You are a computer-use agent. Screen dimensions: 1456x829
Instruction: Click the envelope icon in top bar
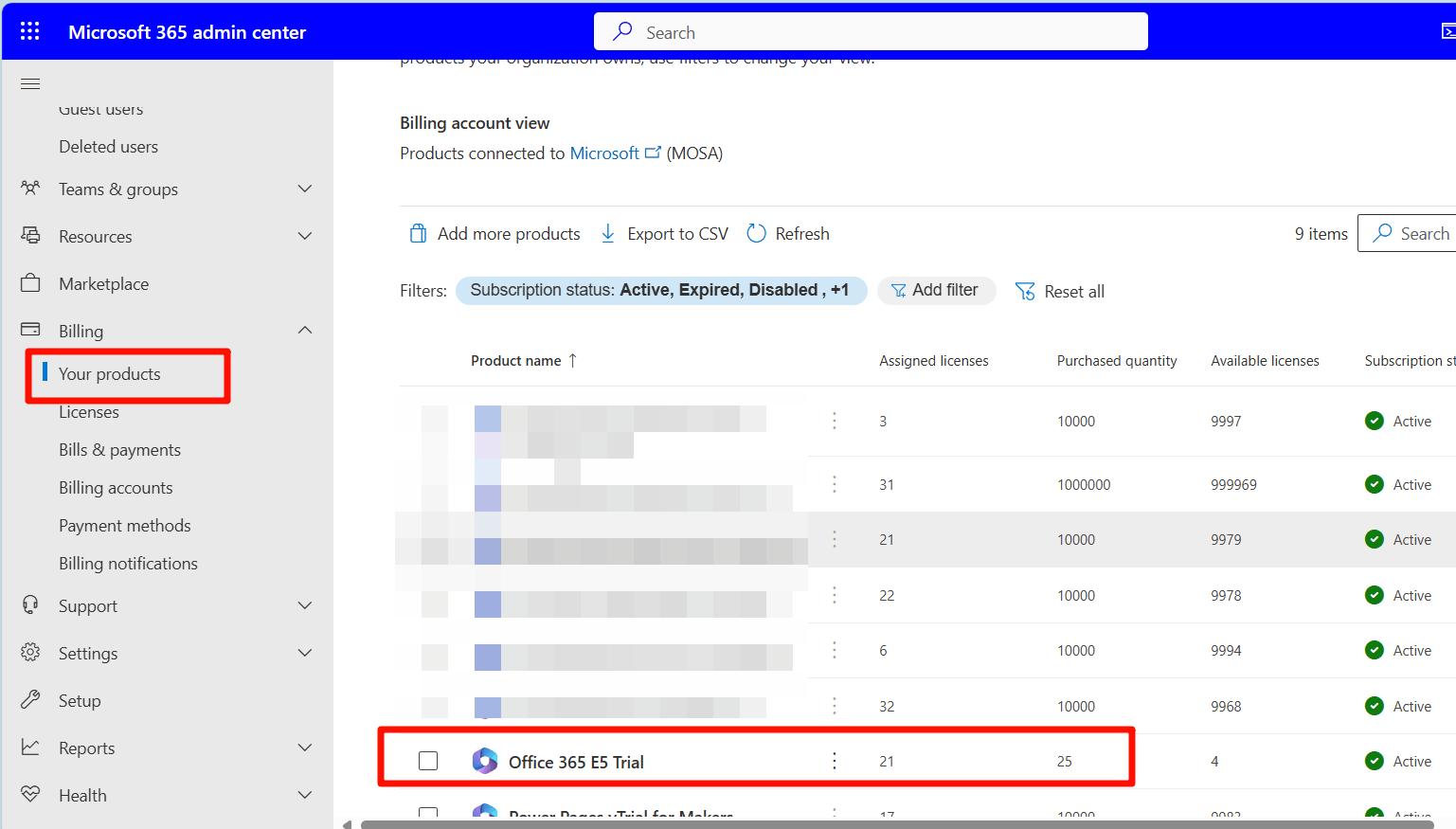[x=1448, y=30]
